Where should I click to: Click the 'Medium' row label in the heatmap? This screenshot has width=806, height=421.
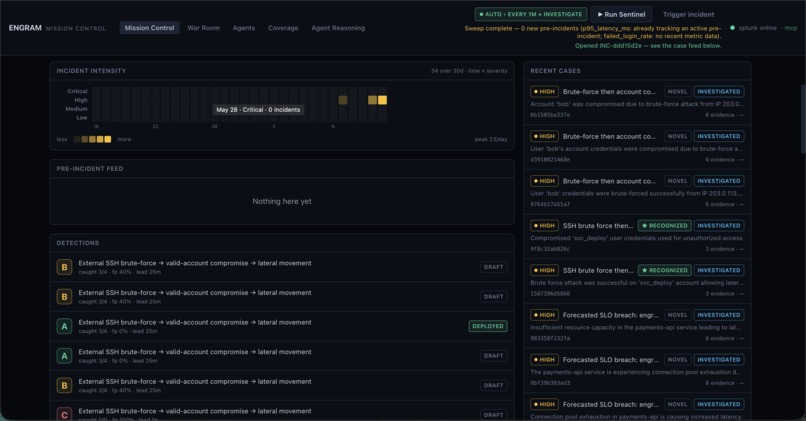(76, 109)
